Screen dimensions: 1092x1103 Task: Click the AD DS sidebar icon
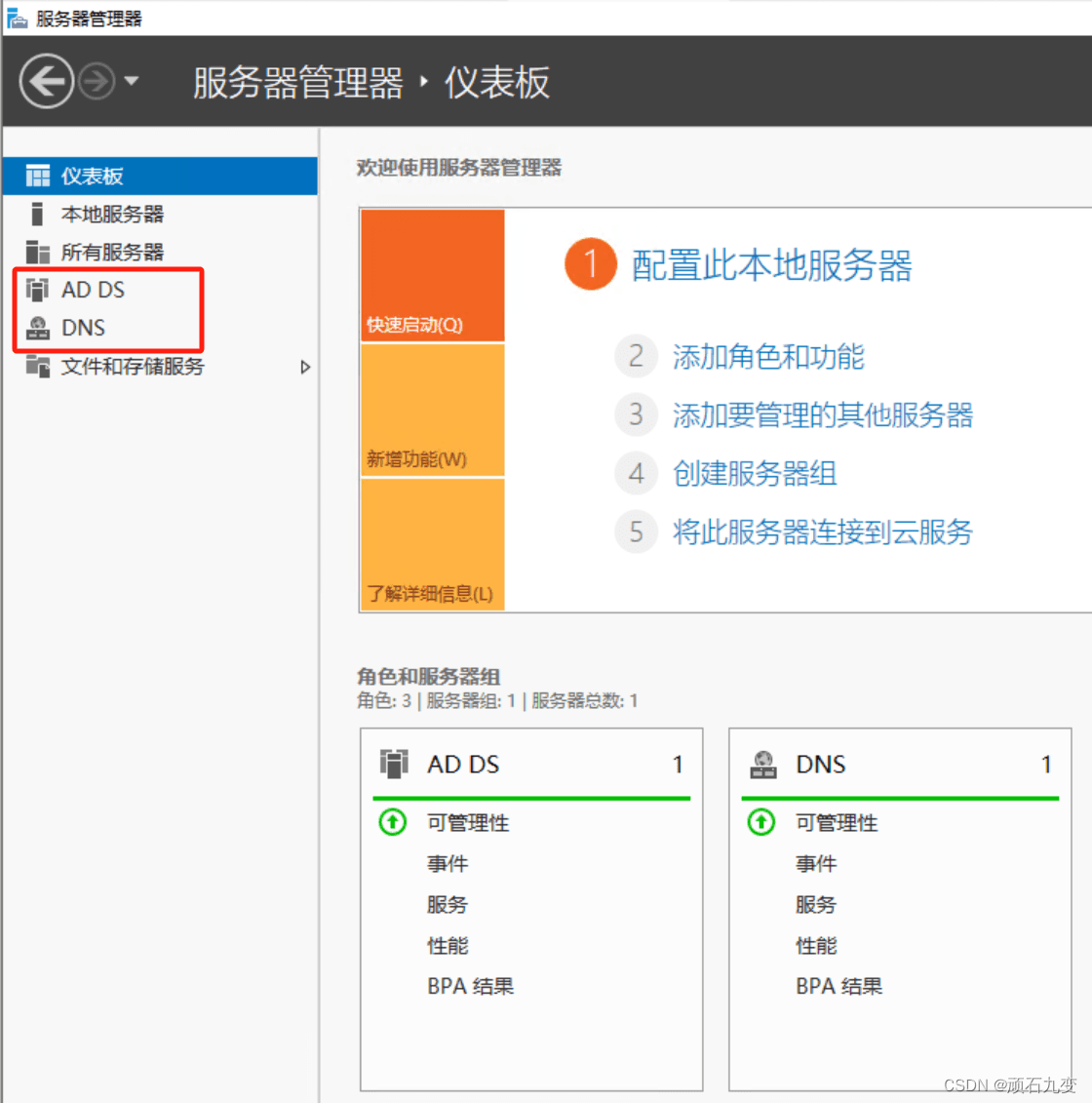pos(37,289)
